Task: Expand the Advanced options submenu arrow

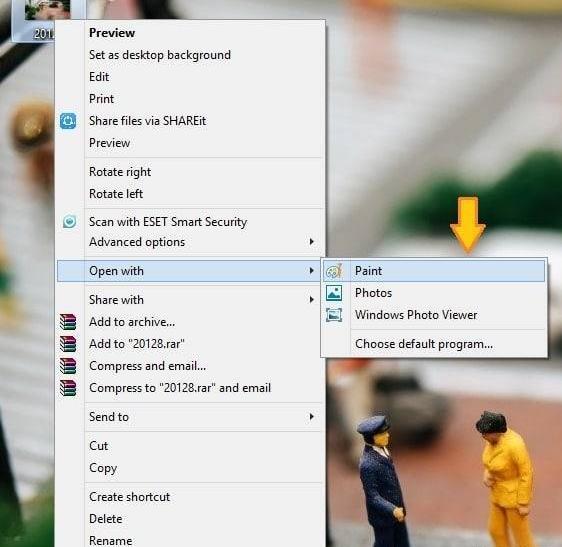Action: (x=311, y=242)
